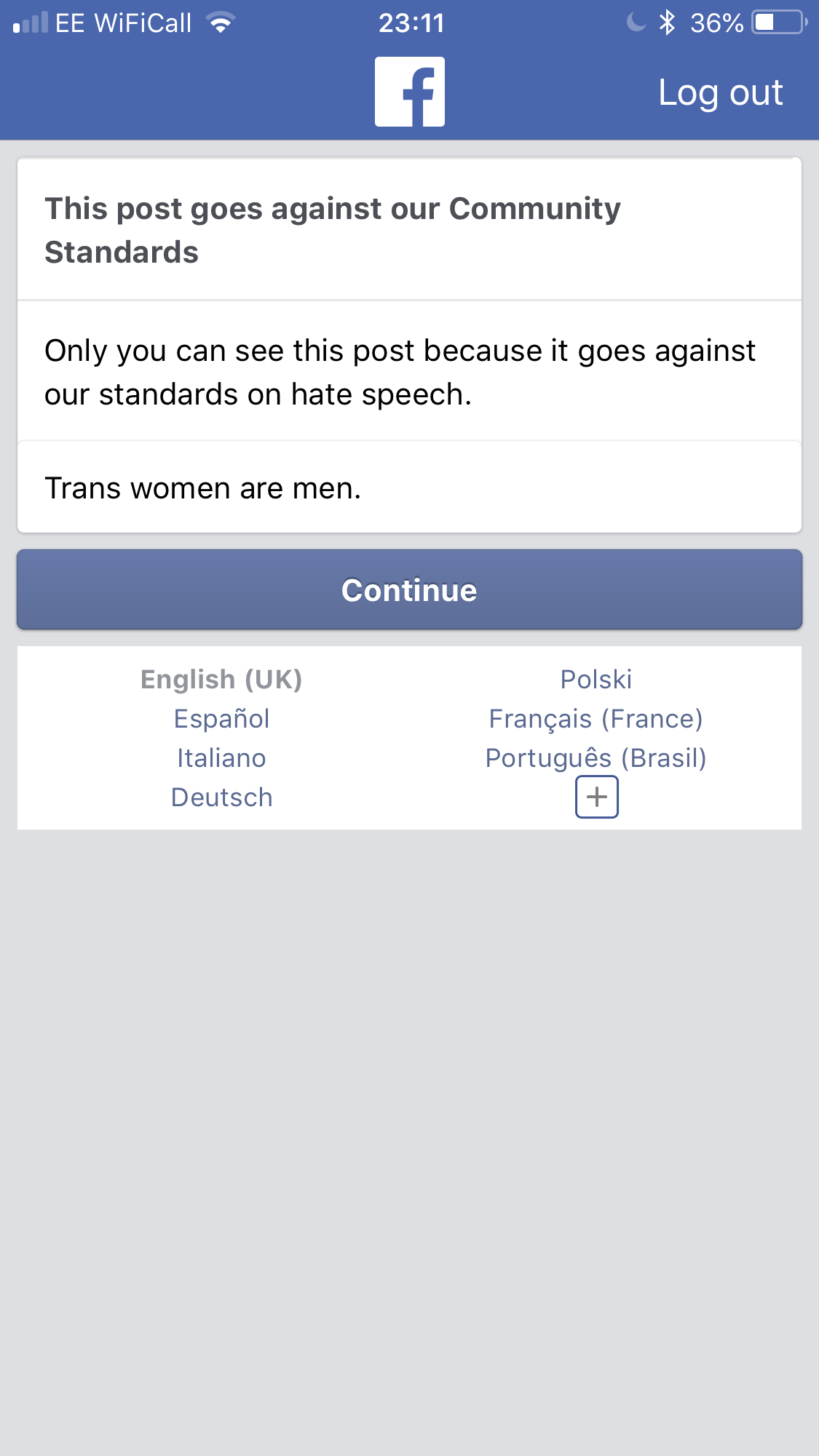The width and height of the screenshot is (819, 1456).
Task: Tap the Bluetooth status icon
Action: coord(667,23)
